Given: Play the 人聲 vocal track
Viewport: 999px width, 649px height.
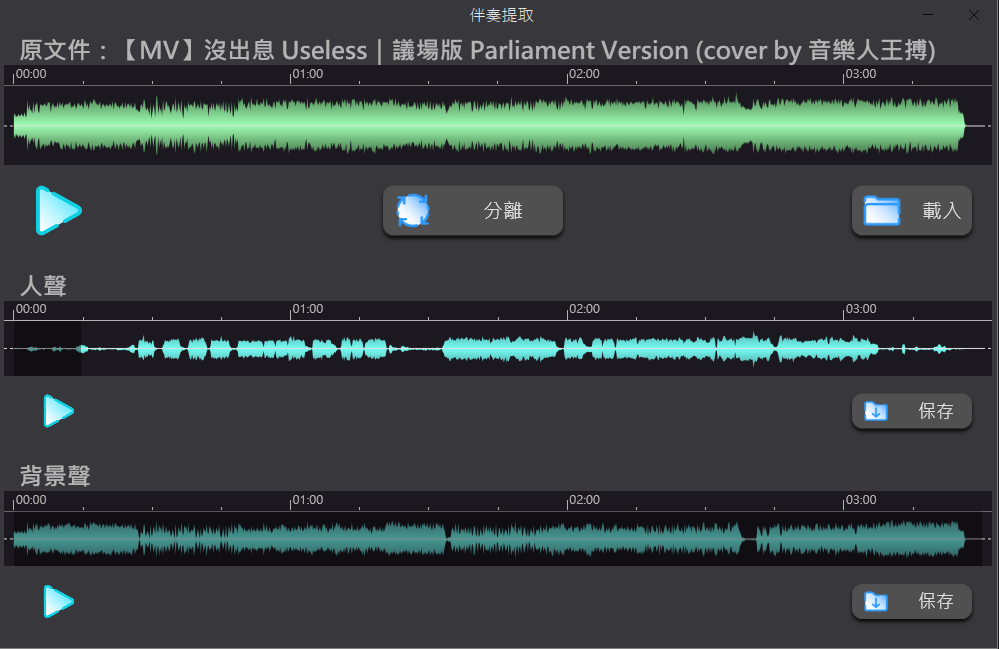Looking at the screenshot, I should pyautogui.click(x=59, y=411).
